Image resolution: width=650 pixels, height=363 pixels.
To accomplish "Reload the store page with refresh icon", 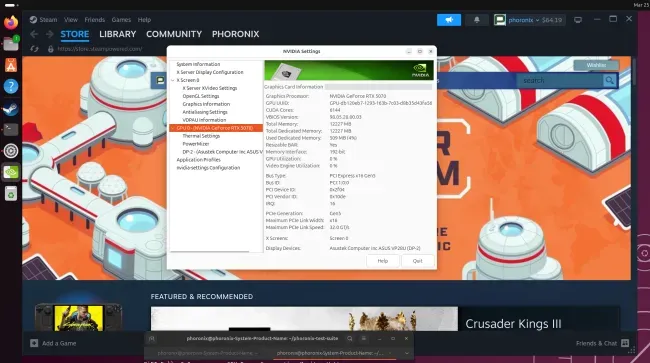I will pos(34,49).
